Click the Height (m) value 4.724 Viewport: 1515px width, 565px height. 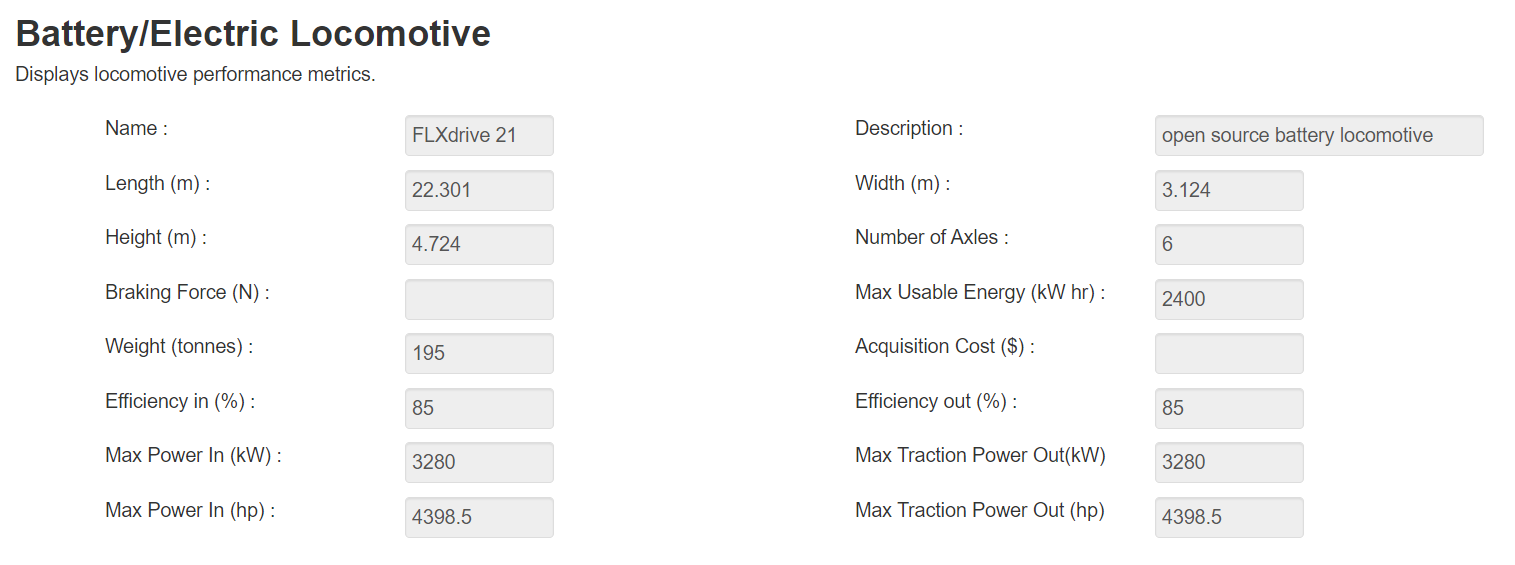click(479, 244)
